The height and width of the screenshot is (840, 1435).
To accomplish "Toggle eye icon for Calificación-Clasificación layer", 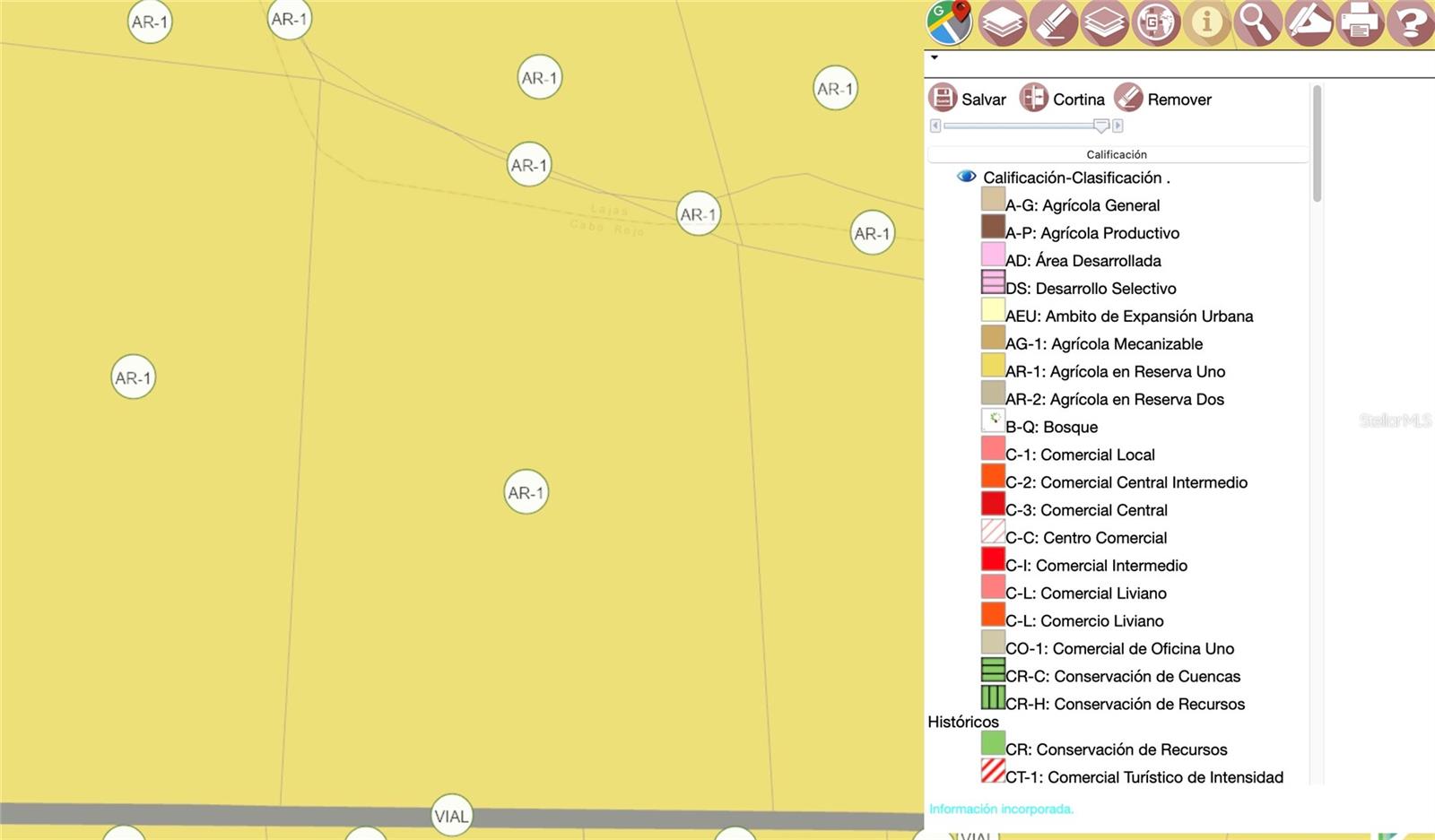I will tap(966, 177).
